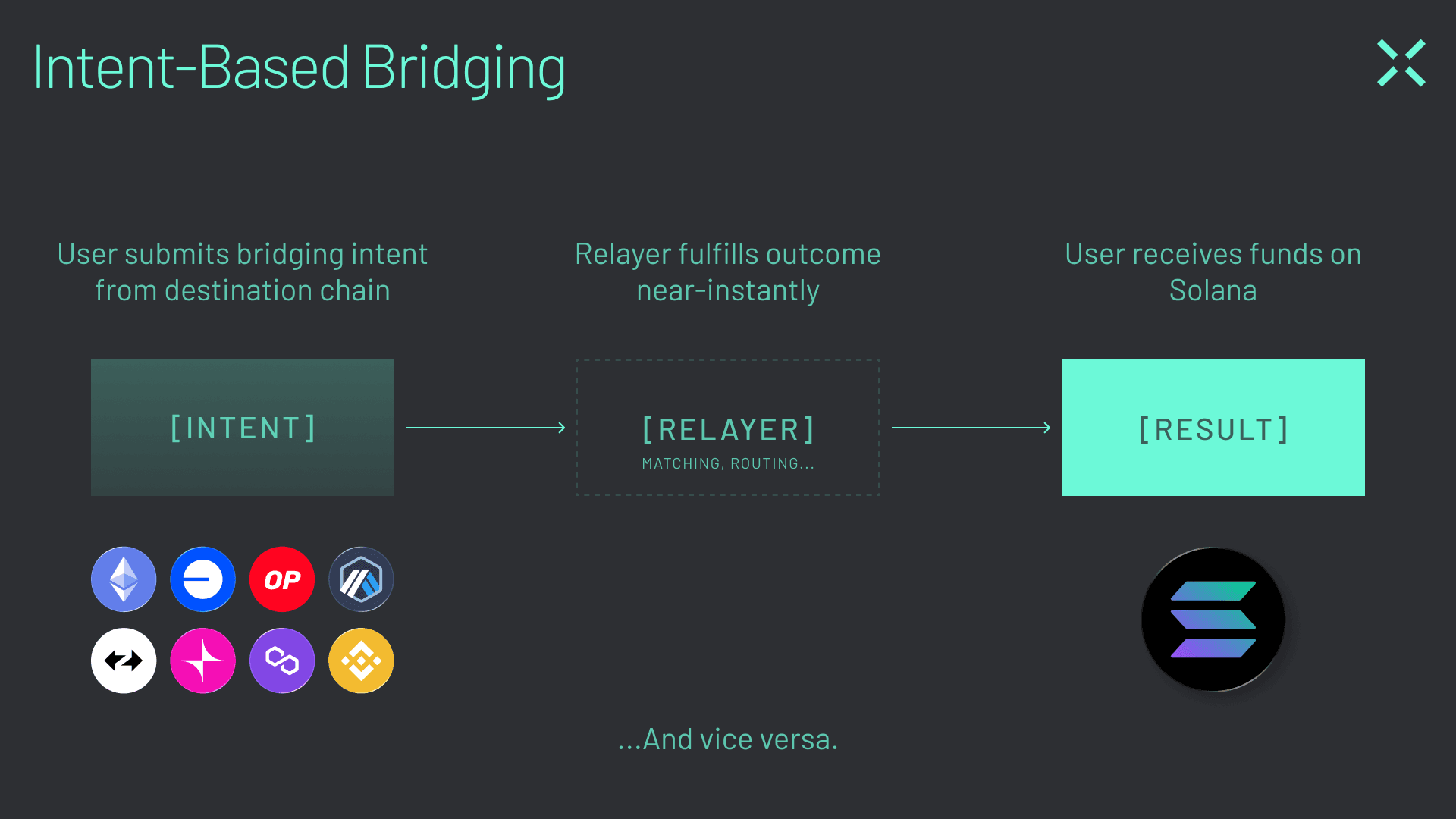Click the X-shaped logo at top right
Viewport: 1456px width, 819px height.
pos(1401,63)
